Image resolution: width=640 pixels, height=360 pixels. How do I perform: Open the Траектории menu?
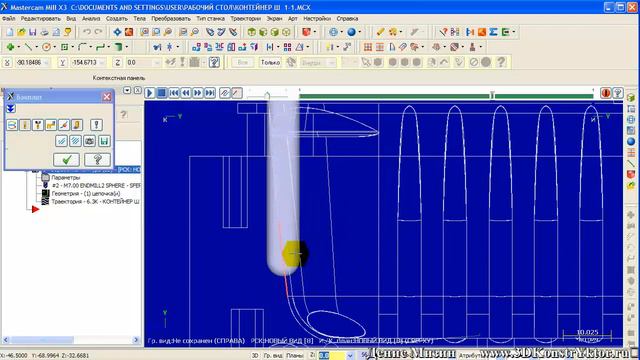[x=245, y=19]
